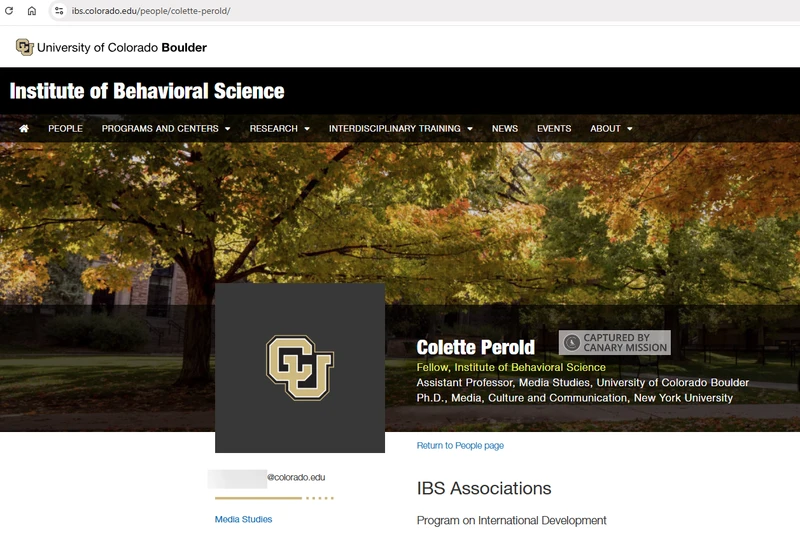
Task: Open the EVENTS menu item
Action: [554, 129]
